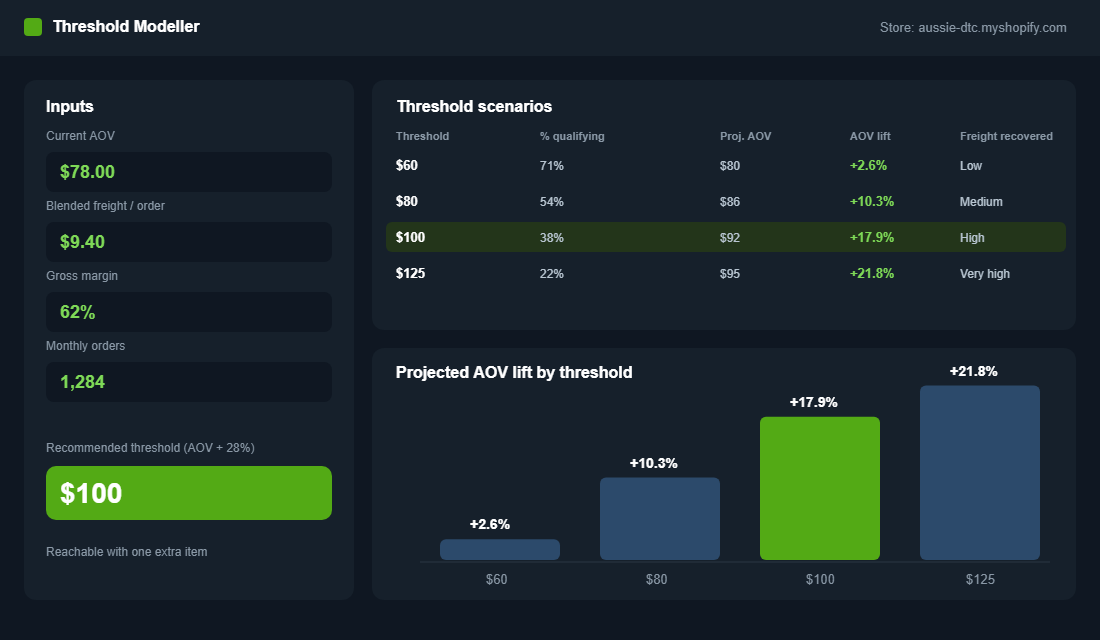Click the 38% qualifying value
The image size is (1100, 640).
click(x=551, y=238)
